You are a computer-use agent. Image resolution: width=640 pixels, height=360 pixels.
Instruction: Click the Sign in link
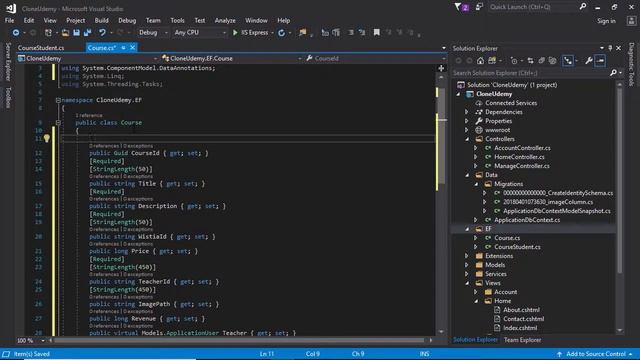(x=606, y=21)
